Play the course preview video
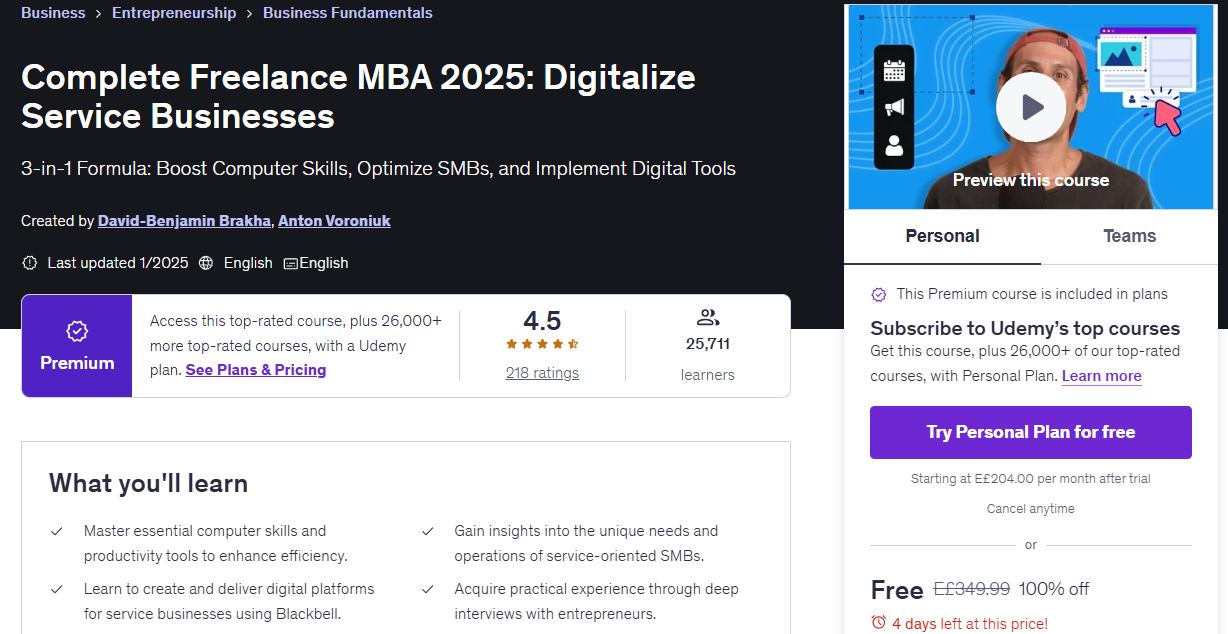 pos(1031,107)
